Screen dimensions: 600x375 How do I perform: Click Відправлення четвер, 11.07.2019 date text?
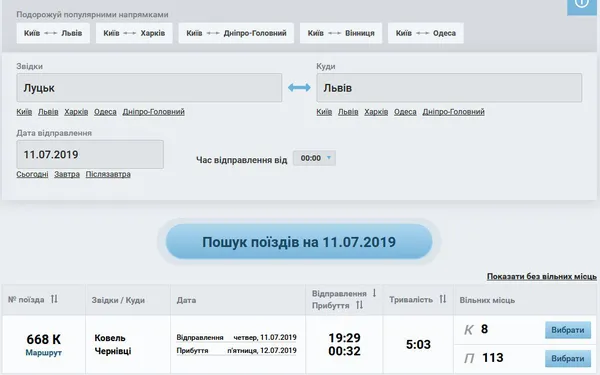click(x=236, y=338)
